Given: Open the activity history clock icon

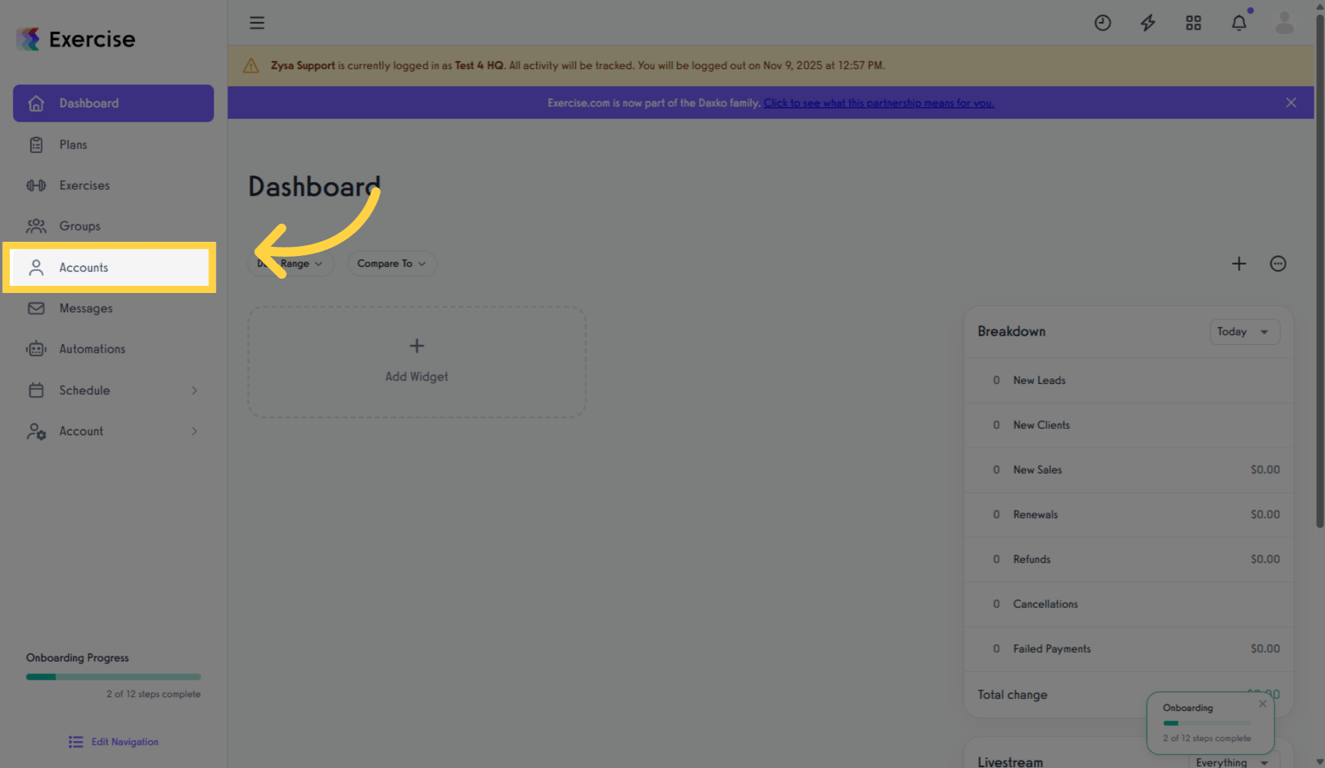Looking at the screenshot, I should click(x=1102, y=22).
